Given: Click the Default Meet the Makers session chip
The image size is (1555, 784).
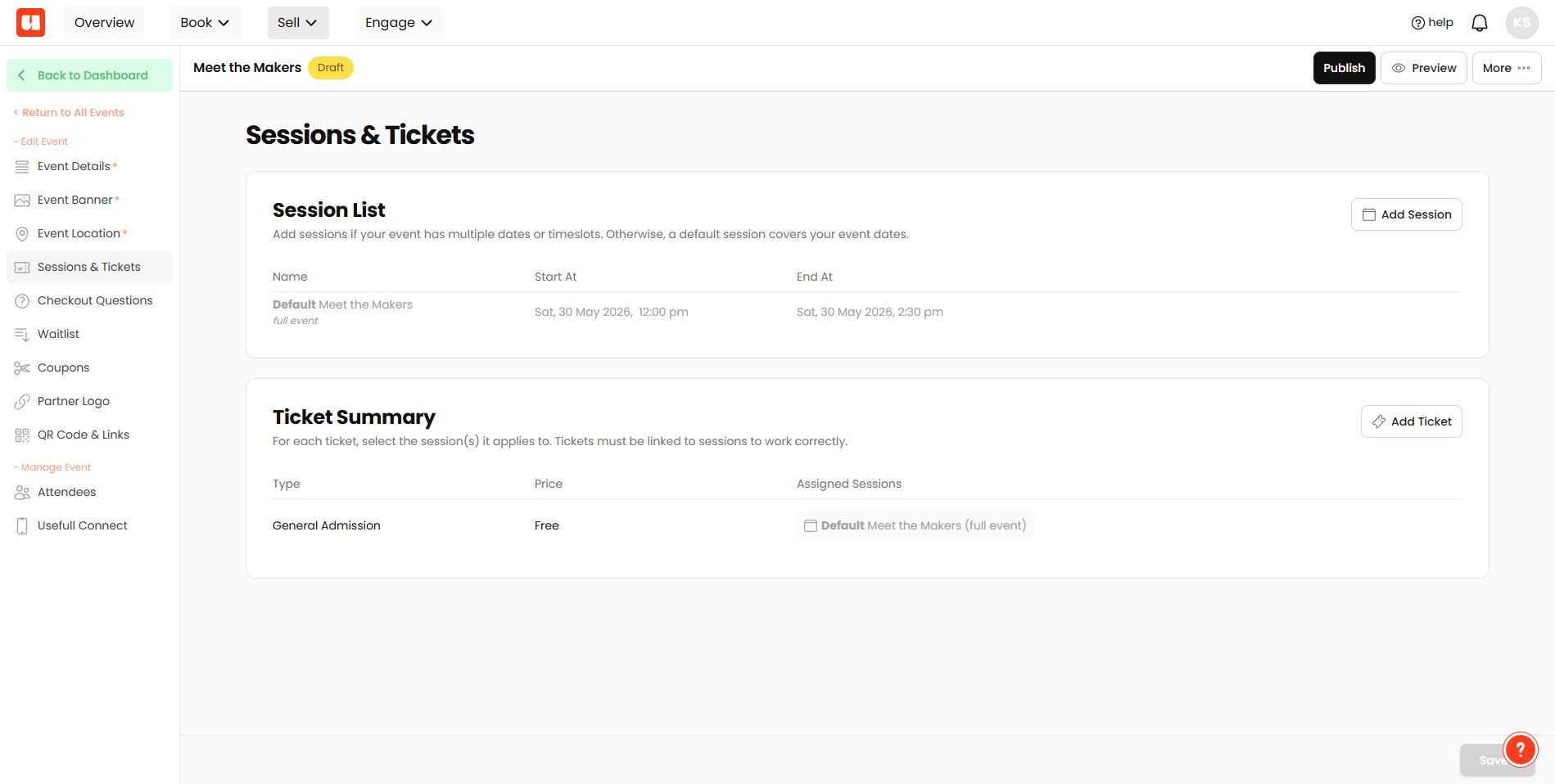Looking at the screenshot, I should pos(915,525).
